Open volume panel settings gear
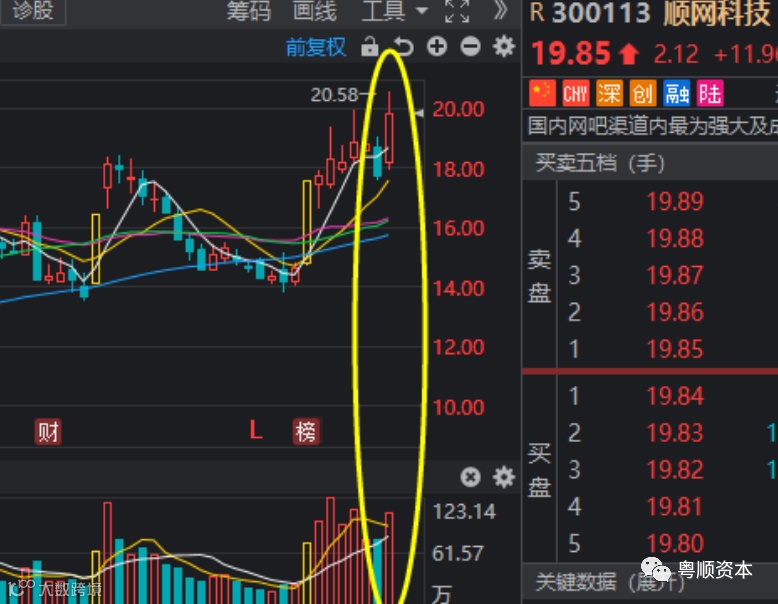Screen dimensions: 778x604 pos(504,477)
